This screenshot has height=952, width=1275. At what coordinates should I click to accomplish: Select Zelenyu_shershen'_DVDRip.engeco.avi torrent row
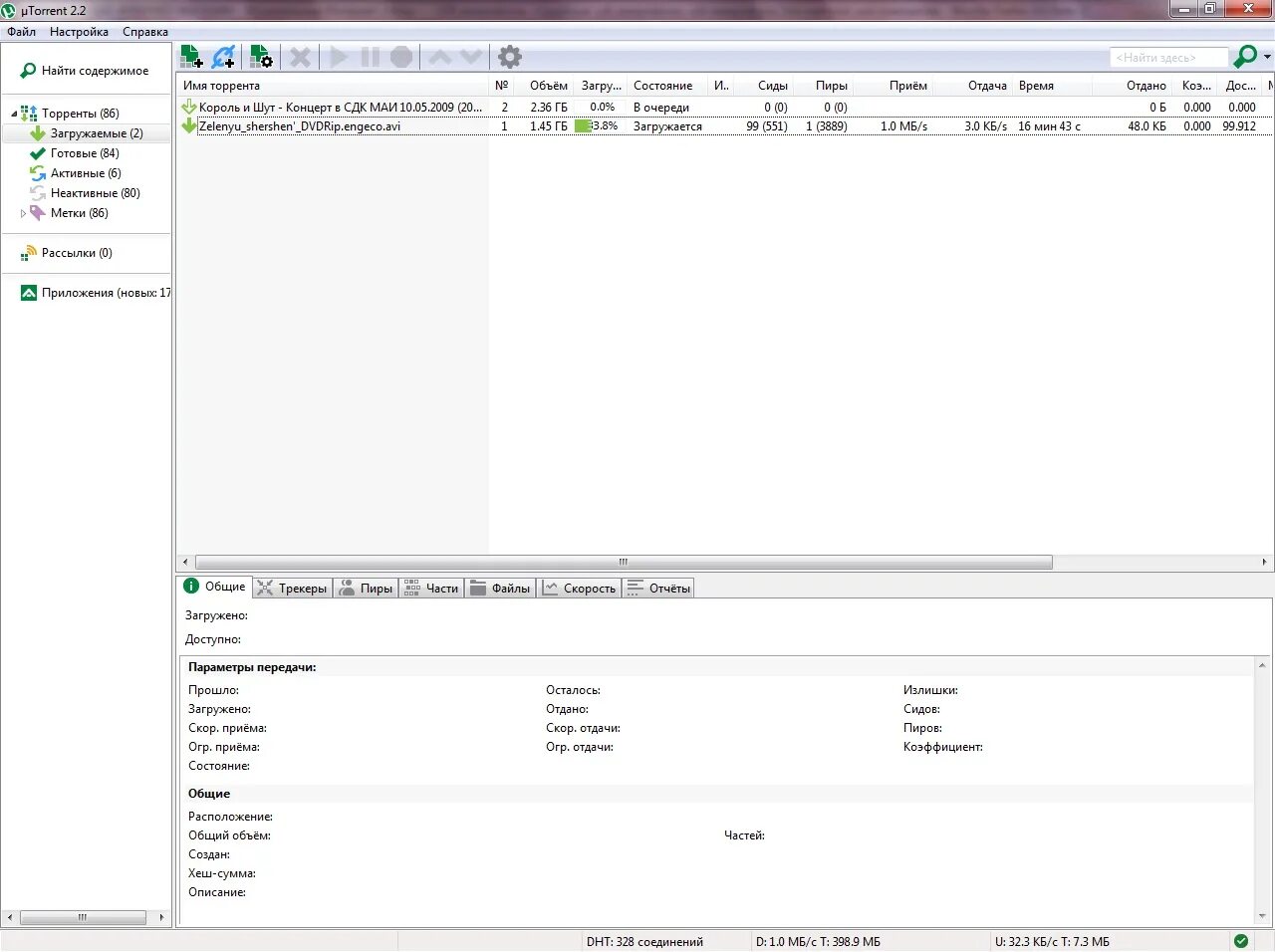click(725, 126)
